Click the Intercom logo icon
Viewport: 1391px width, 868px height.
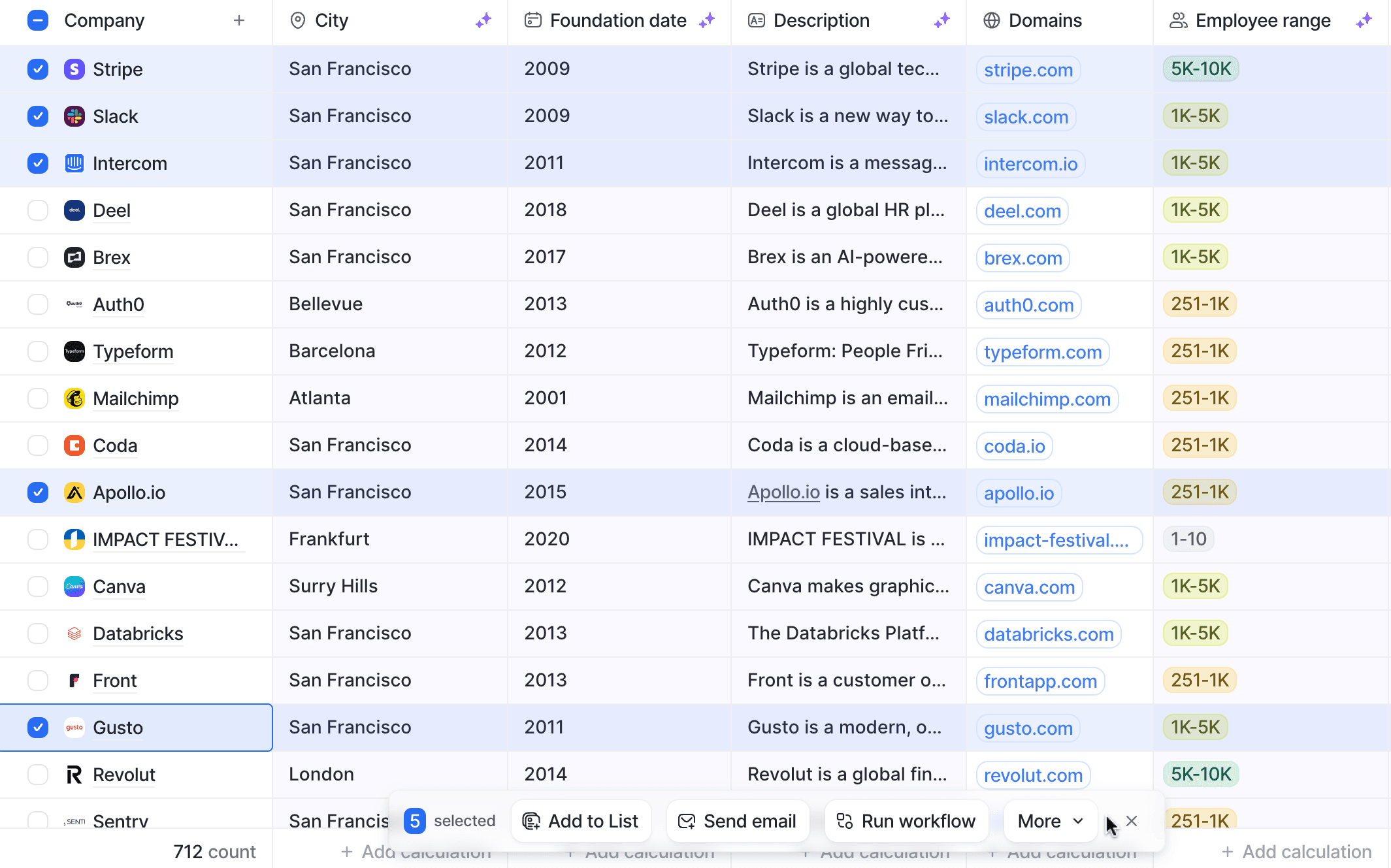click(x=74, y=163)
